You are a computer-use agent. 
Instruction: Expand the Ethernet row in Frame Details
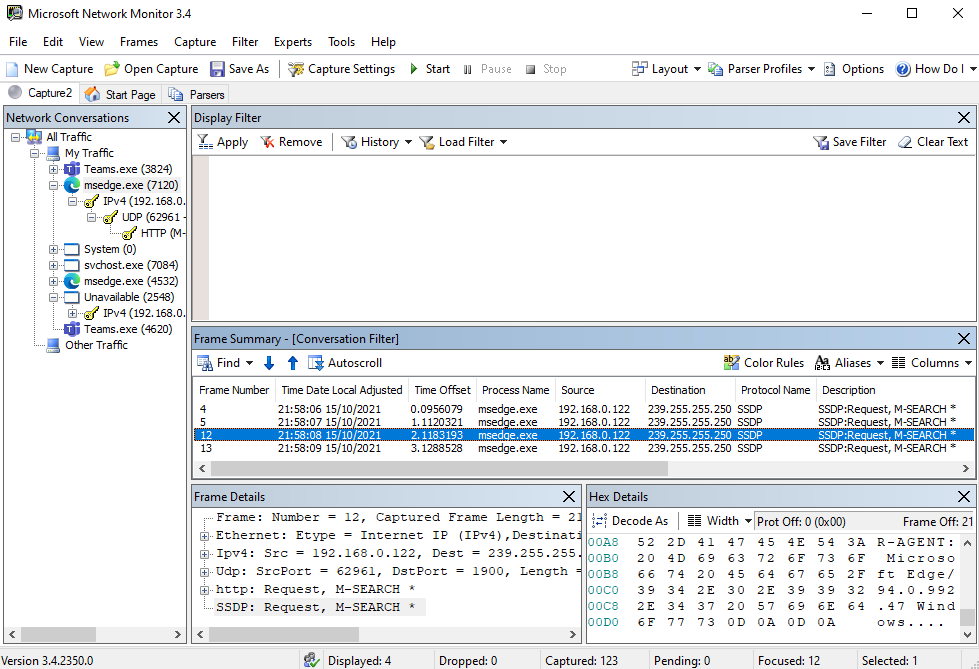click(204, 536)
